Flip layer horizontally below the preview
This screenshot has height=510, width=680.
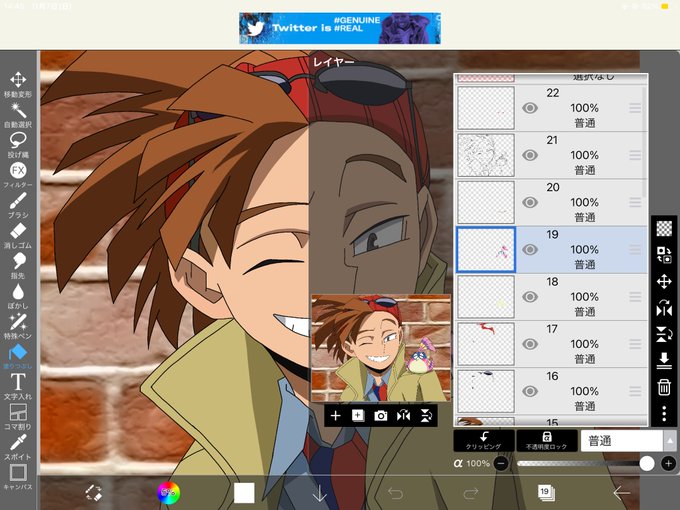point(403,416)
